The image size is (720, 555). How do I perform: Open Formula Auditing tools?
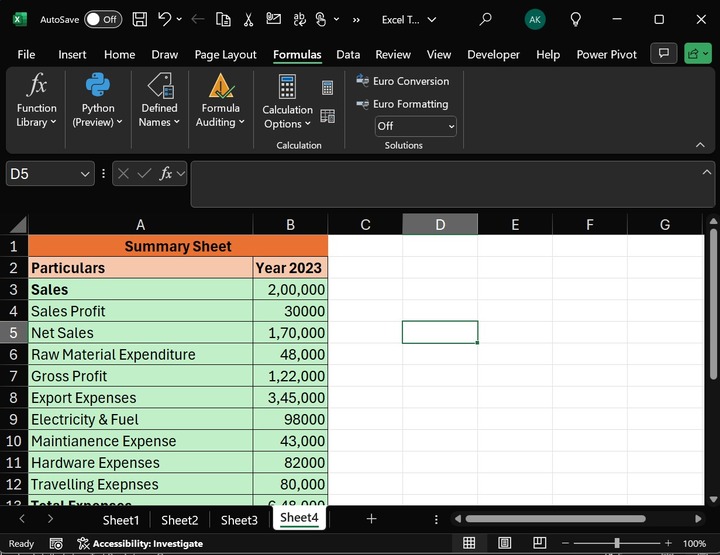tap(220, 101)
